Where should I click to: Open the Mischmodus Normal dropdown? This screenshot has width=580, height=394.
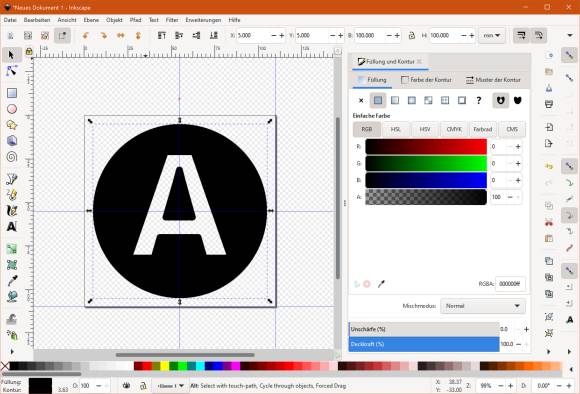click(x=483, y=306)
